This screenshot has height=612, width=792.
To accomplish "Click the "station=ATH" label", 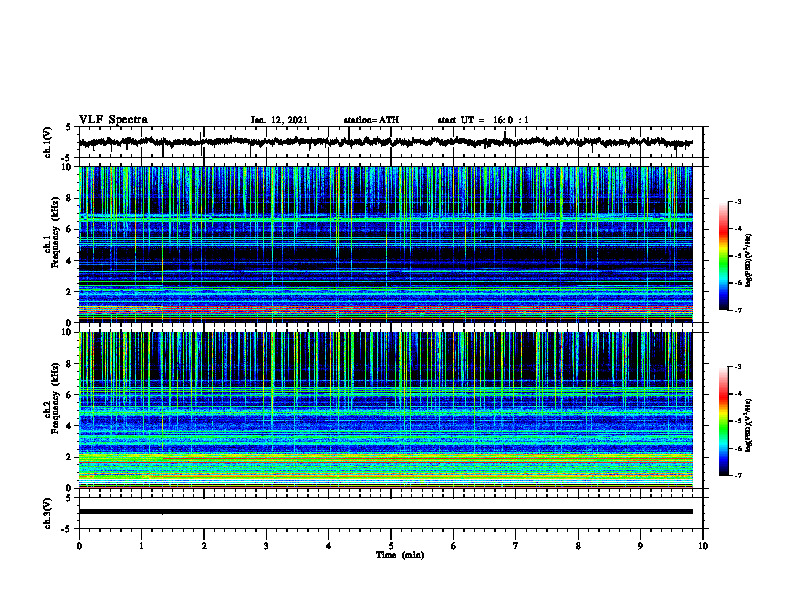I will (371, 120).
